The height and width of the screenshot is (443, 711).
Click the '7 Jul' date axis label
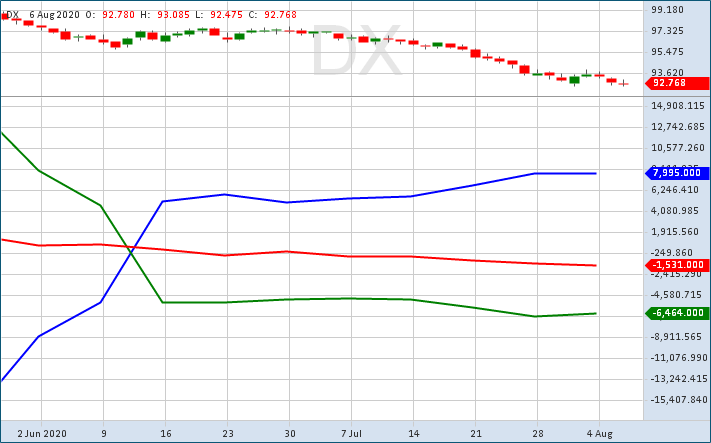(351, 433)
